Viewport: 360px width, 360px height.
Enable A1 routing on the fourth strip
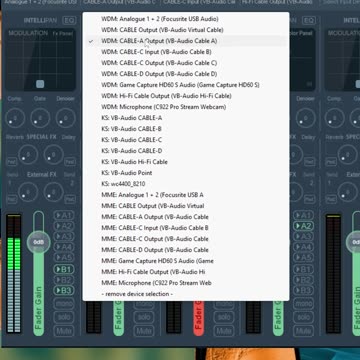tap(303, 216)
